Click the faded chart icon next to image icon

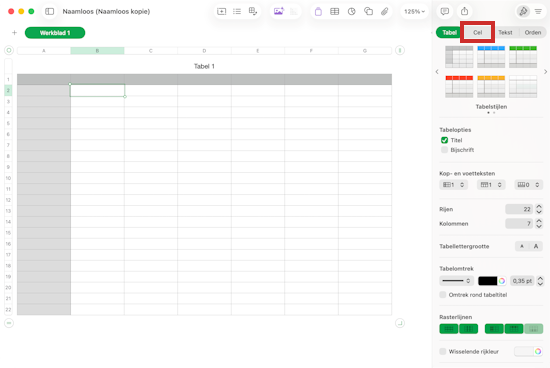294,12
